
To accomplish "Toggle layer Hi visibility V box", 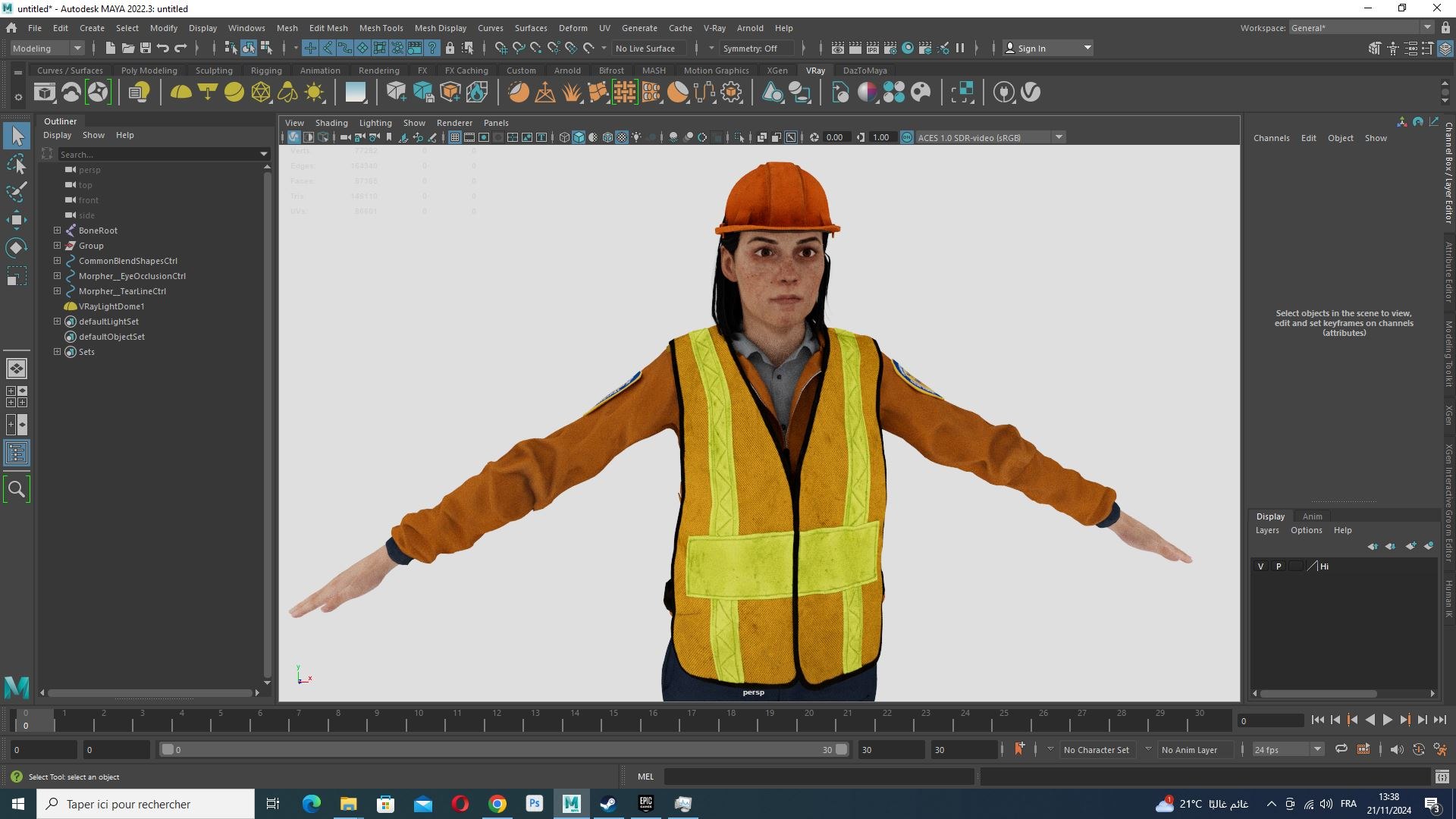I will click(x=1260, y=566).
